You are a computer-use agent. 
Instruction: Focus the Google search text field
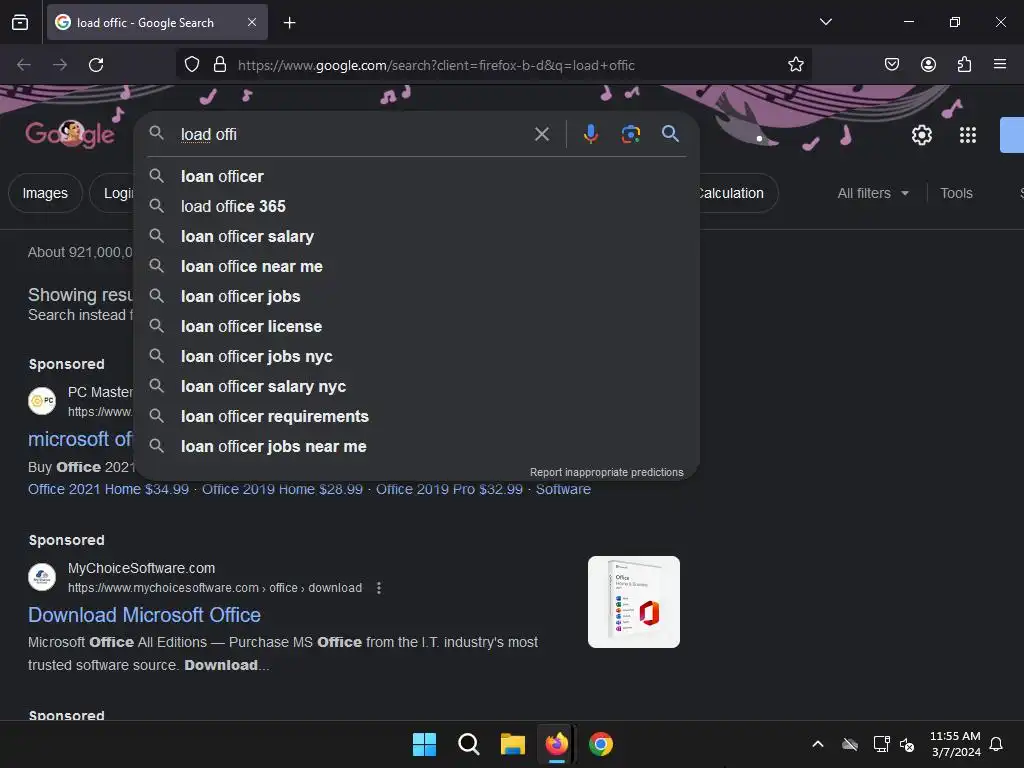tap(353, 135)
